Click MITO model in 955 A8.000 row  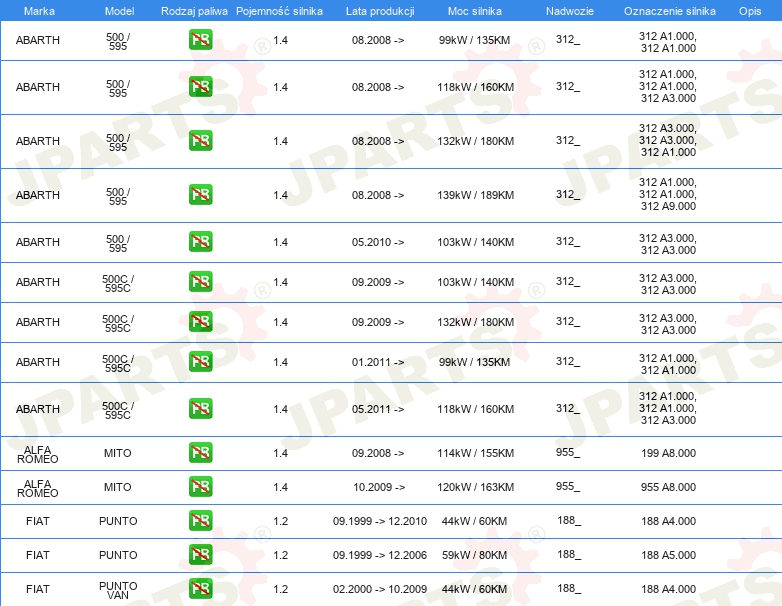[x=118, y=487]
